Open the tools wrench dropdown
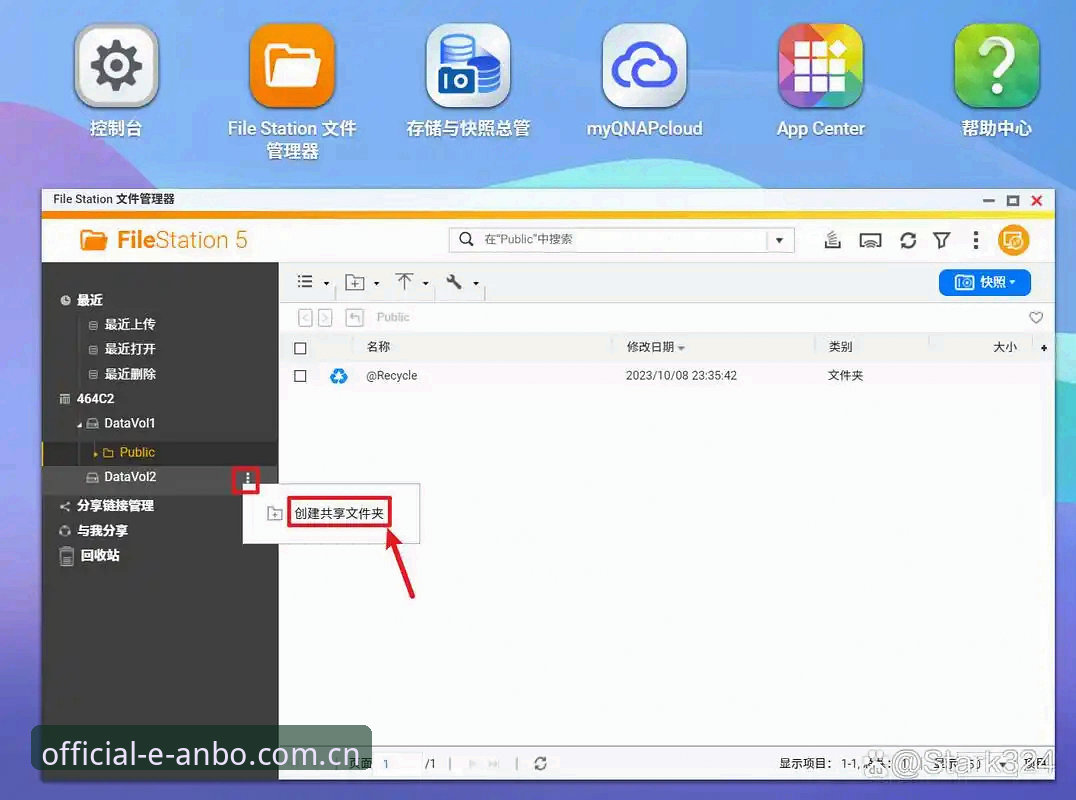The width and height of the screenshot is (1076, 800). [x=462, y=282]
